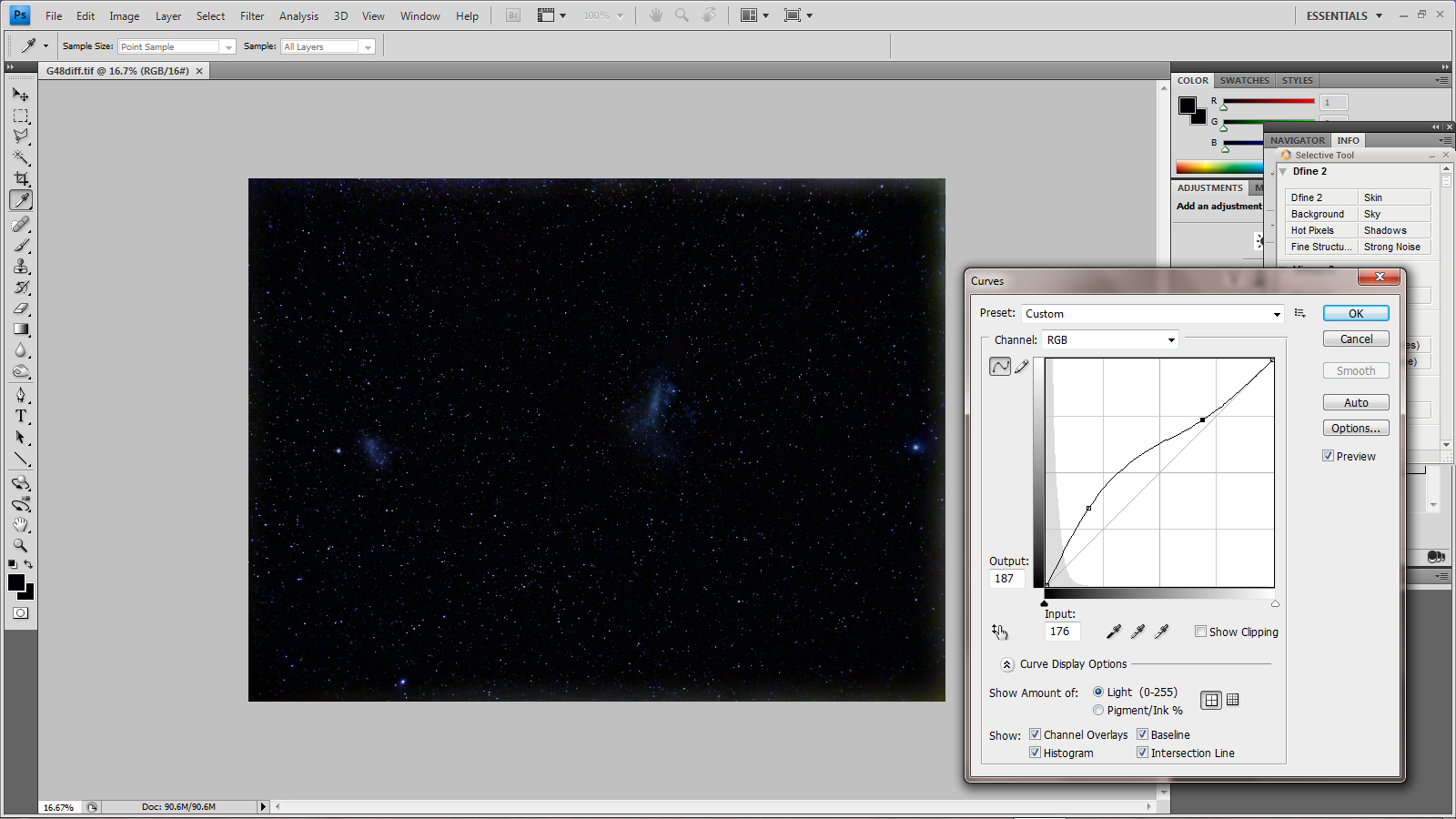Pick the Rectangular Marquee tool
Viewport: 1456px width, 819px height.
point(21,116)
